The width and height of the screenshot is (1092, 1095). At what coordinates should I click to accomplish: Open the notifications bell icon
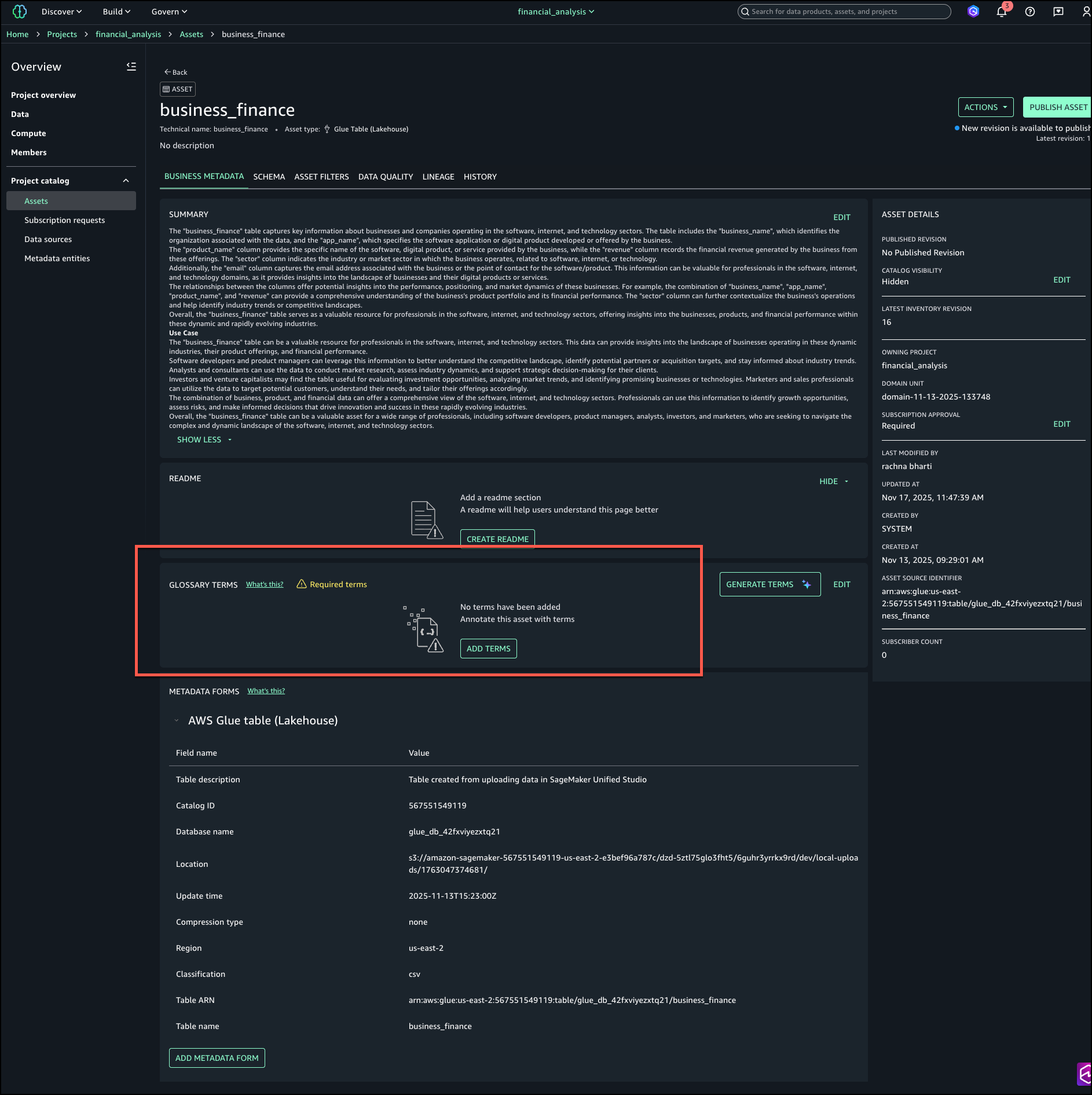(x=1002, y=12)
